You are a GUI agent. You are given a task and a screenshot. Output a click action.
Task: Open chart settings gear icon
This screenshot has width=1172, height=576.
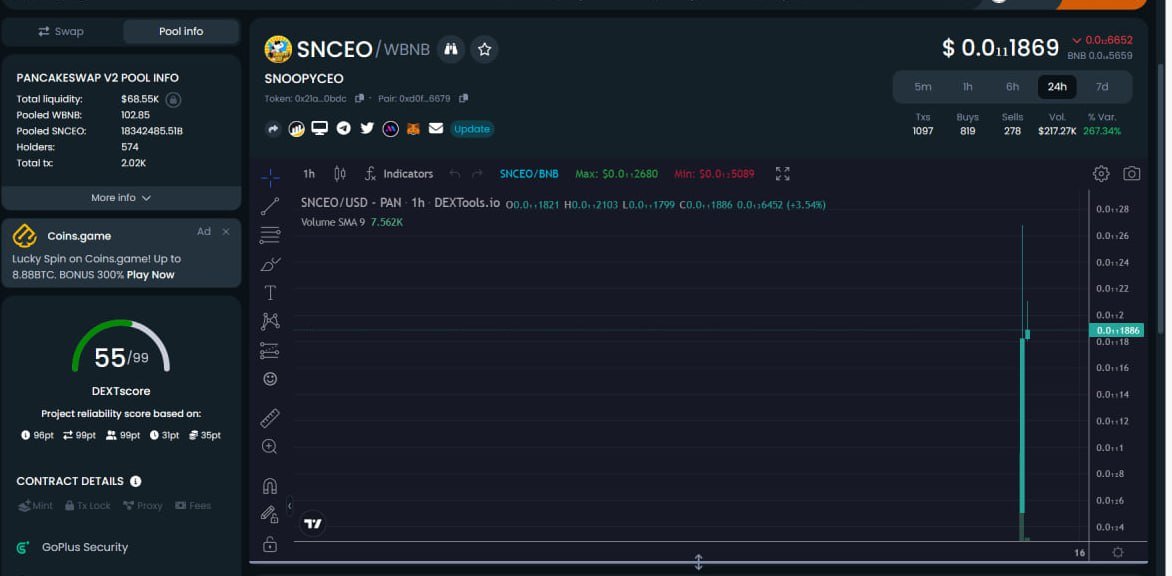pyautogui.click(x=1101, y=174)
